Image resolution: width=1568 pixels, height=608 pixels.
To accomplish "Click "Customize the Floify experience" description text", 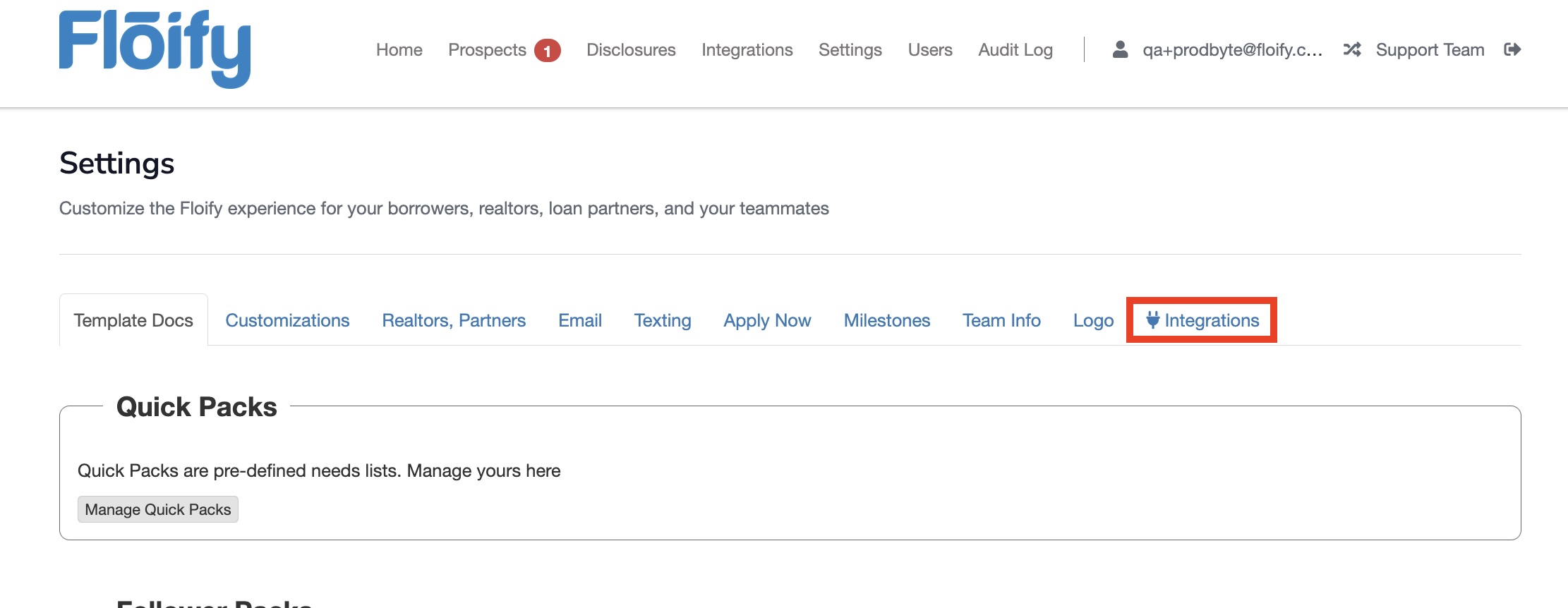I will pos(444,208).
